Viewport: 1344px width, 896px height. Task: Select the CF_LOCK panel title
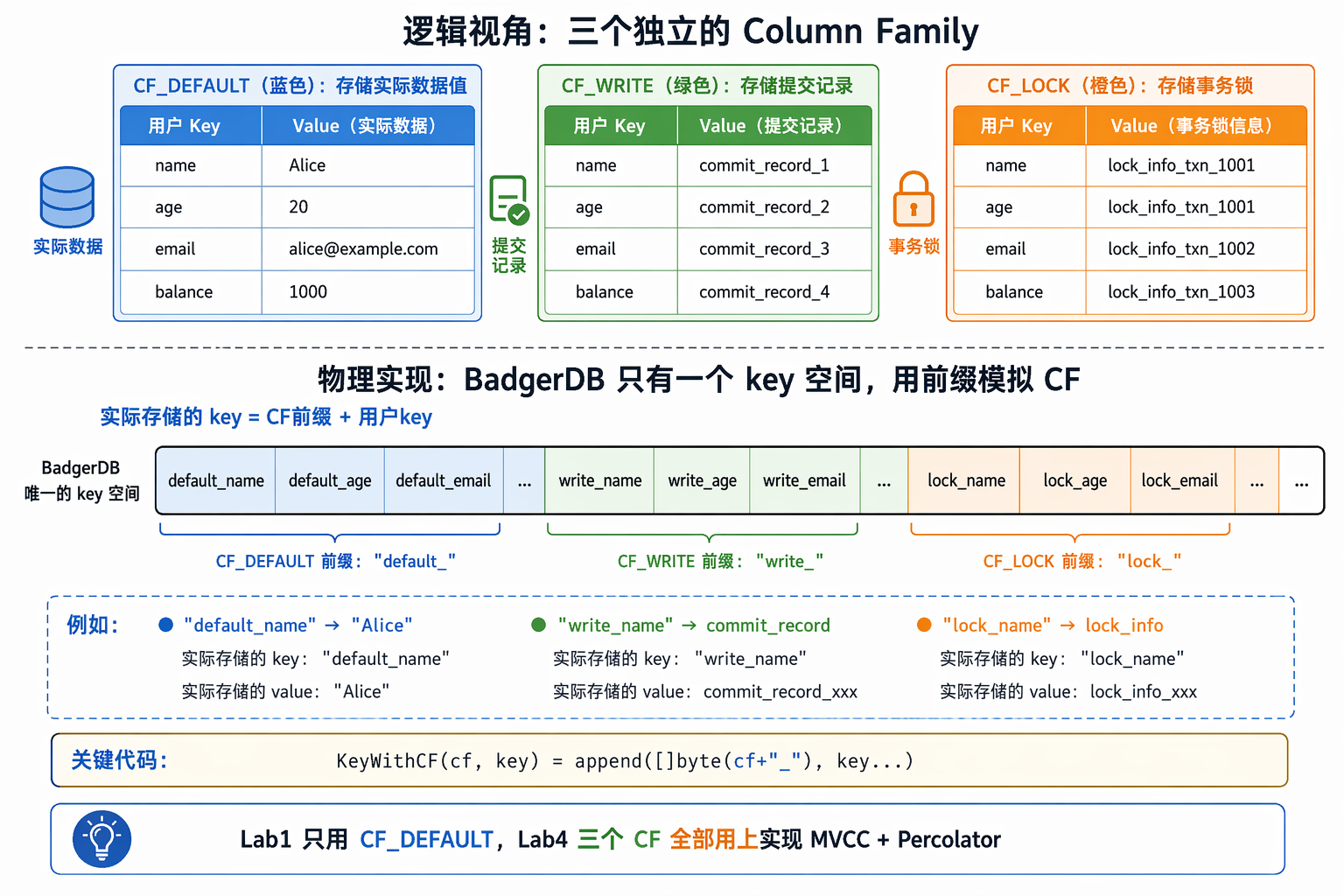pyautogui.click(x=1120, y=86)
